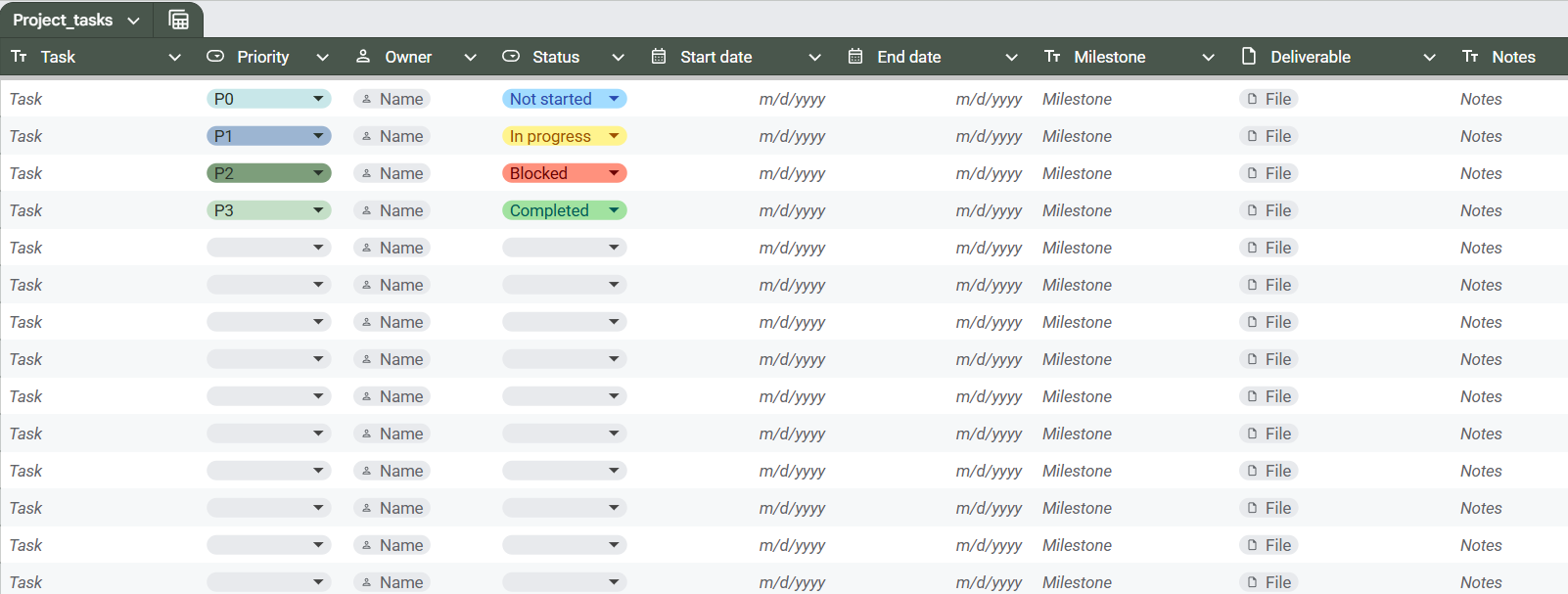
Task: Select the Notes column header label
Action: (x=1513, y=57)
